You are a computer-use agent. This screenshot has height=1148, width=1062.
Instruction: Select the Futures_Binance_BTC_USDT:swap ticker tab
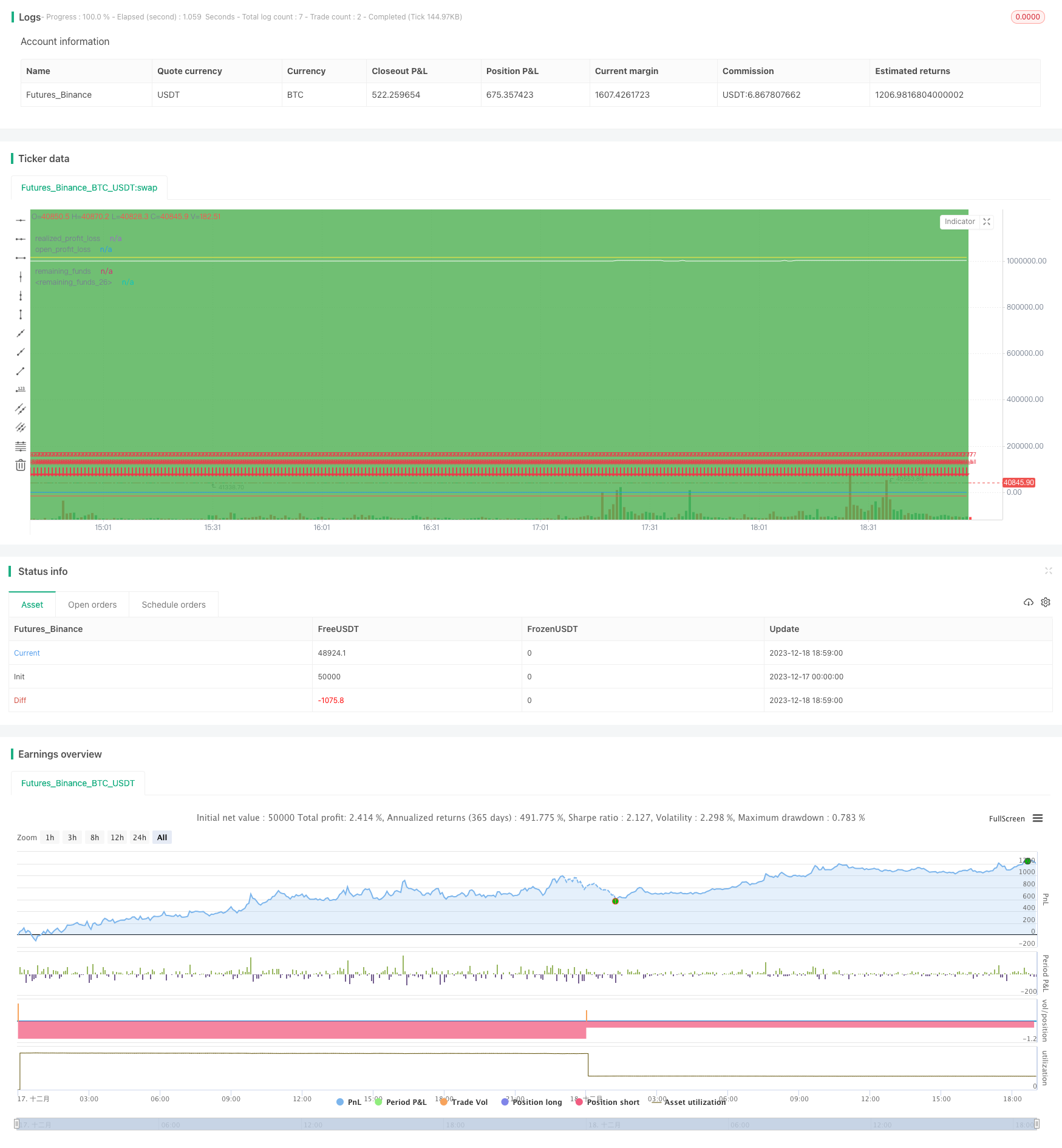pyautogui.click(x=89, y=188)
